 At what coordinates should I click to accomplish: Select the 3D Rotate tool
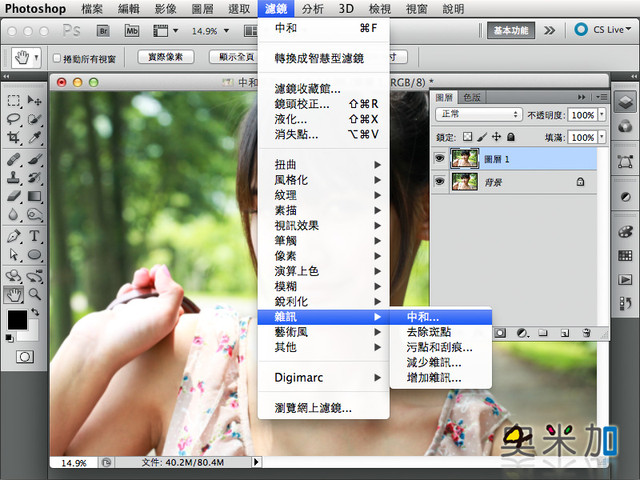[13, 276]
